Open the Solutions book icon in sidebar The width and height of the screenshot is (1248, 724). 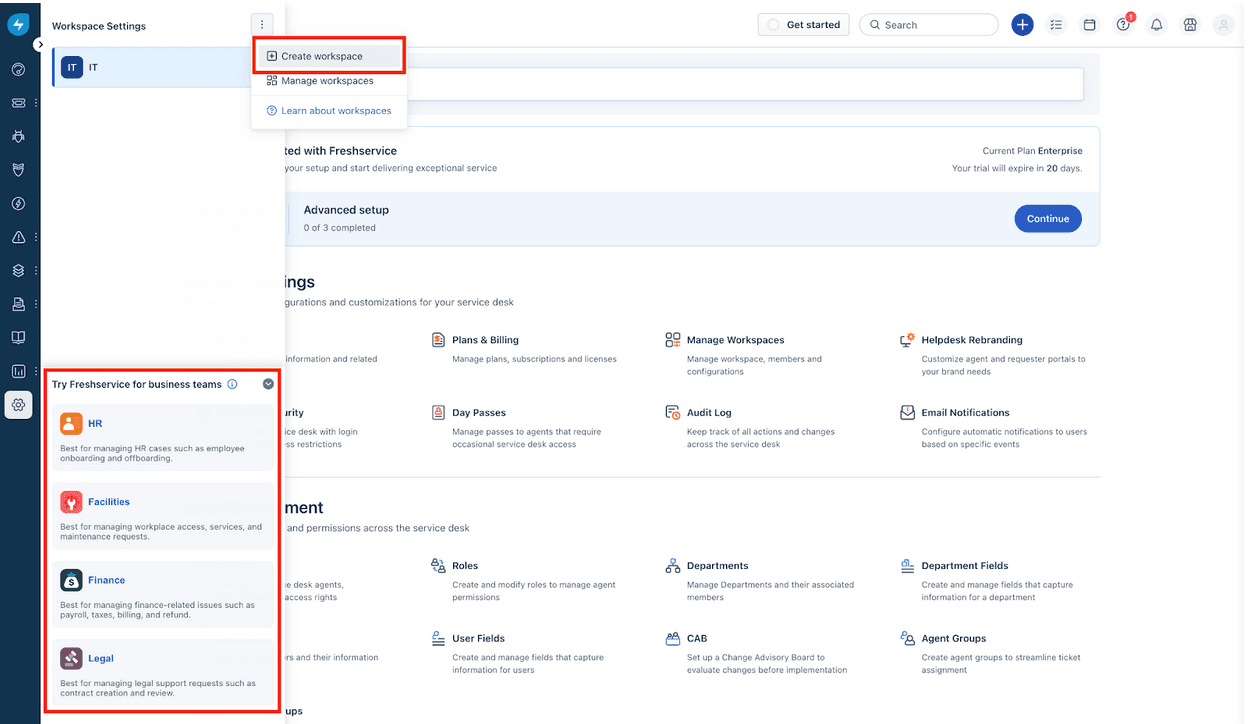coord(18,337)
